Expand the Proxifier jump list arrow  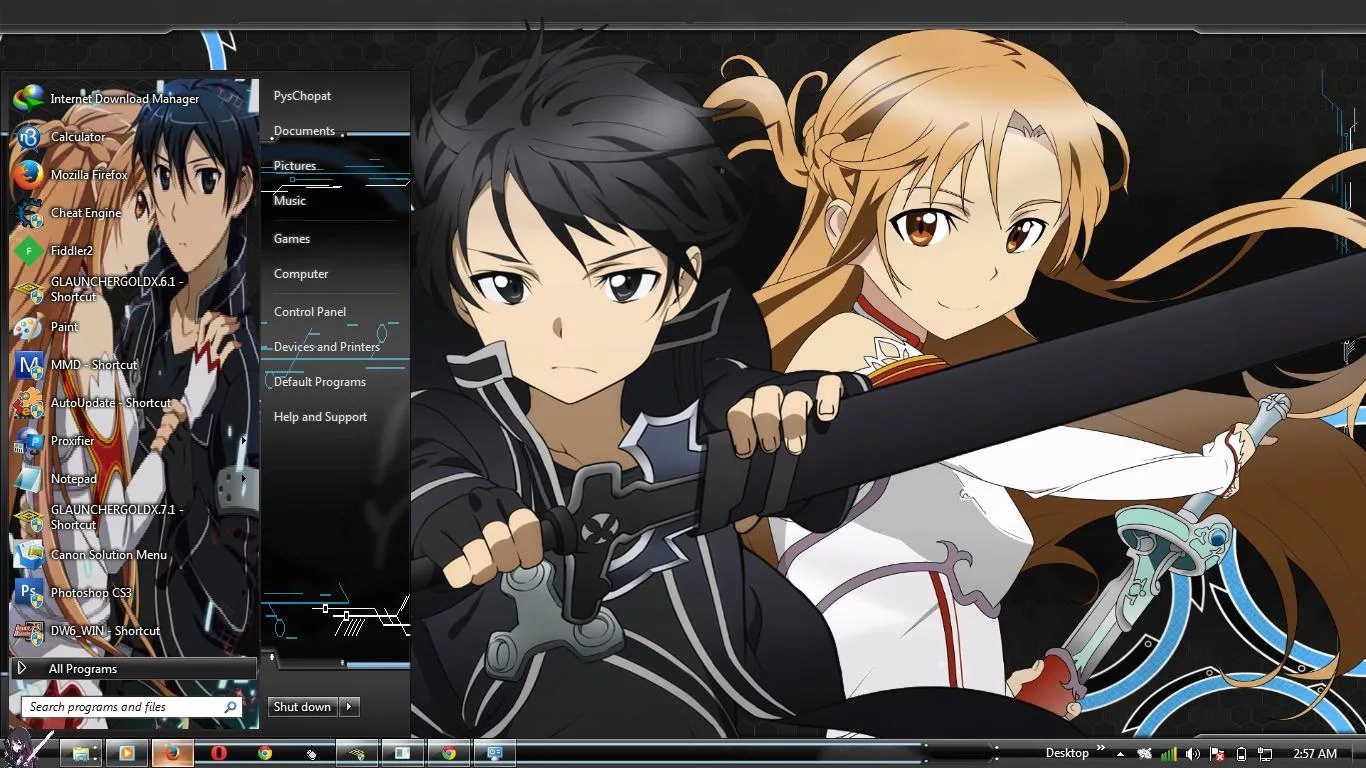243,440
